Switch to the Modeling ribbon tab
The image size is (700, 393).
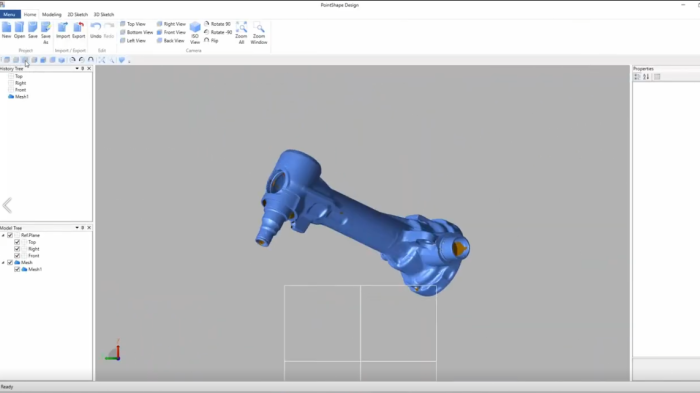(52, 14)
